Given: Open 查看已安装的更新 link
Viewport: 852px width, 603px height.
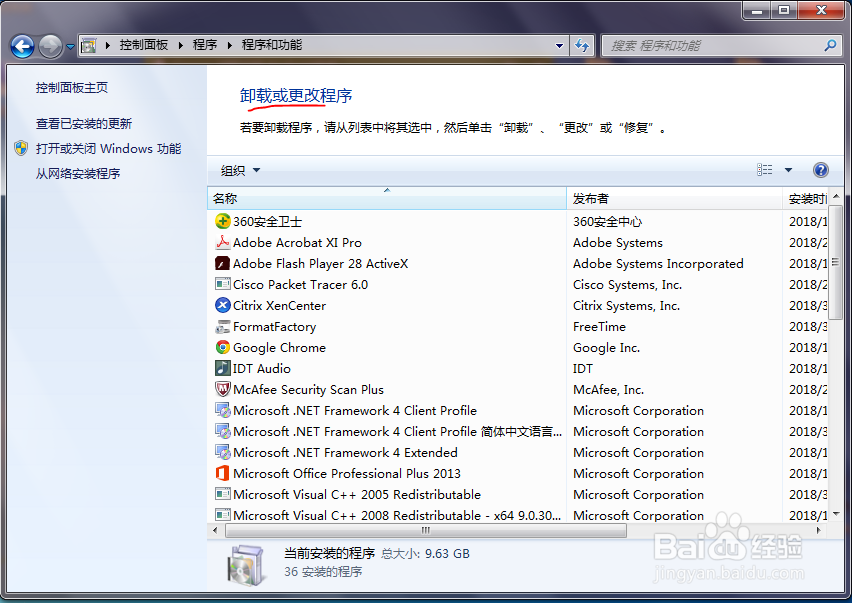Looking at the screenshot, I should tap(84, 123).
